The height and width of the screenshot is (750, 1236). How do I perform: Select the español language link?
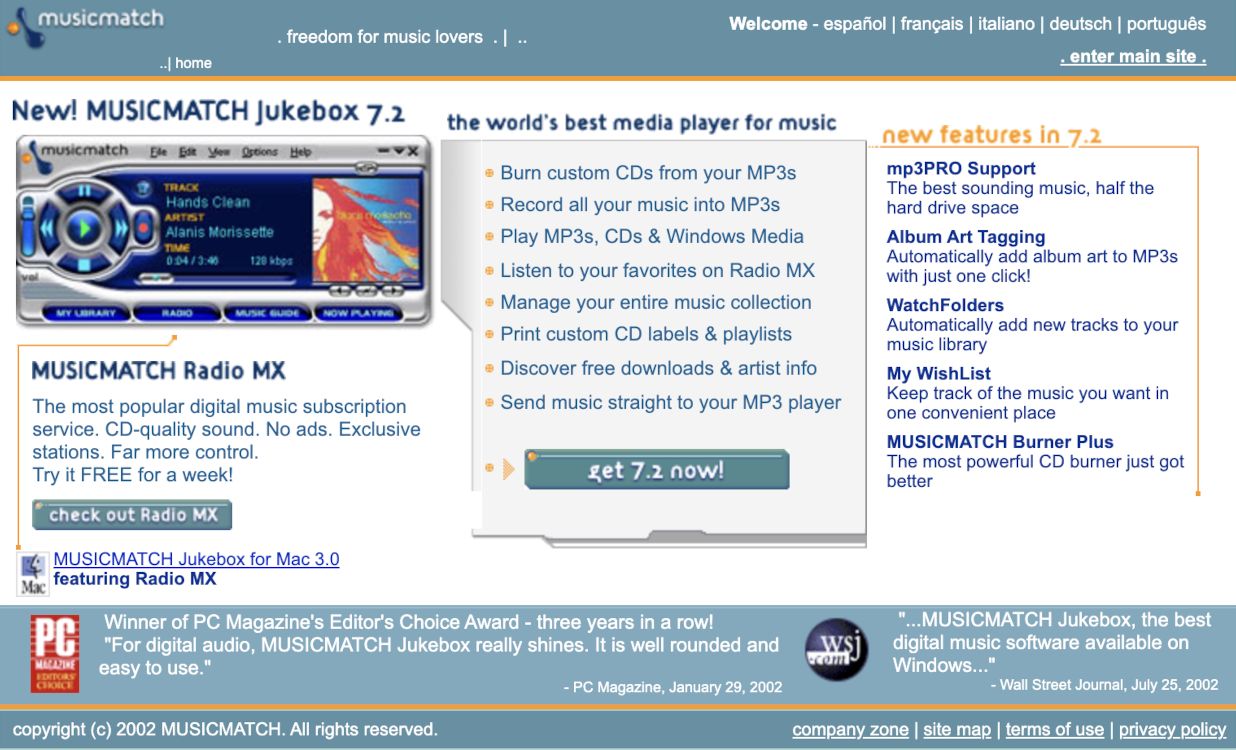[855, 24]
